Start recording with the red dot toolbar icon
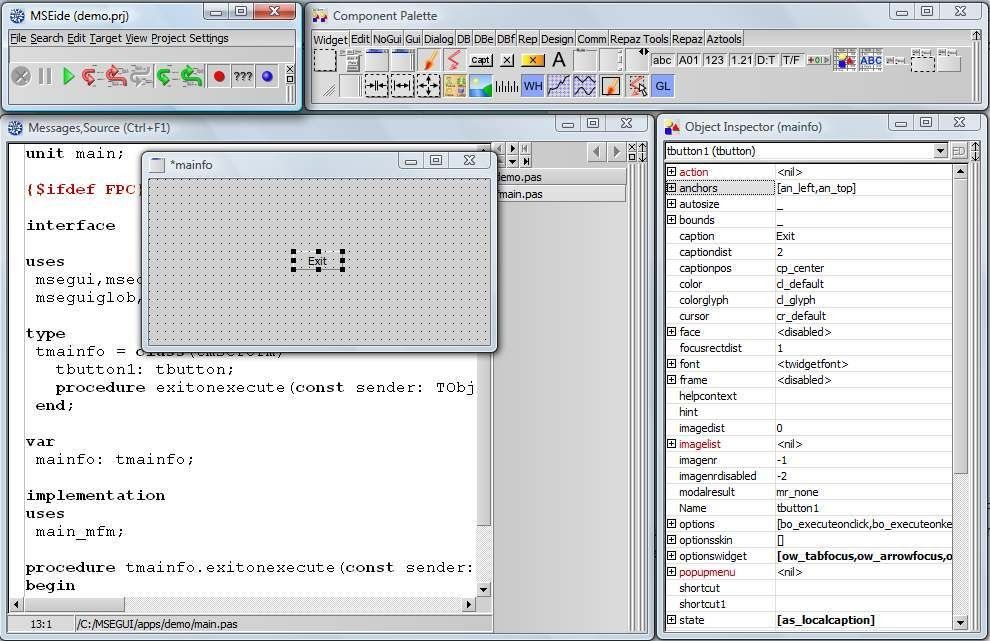 221,76
